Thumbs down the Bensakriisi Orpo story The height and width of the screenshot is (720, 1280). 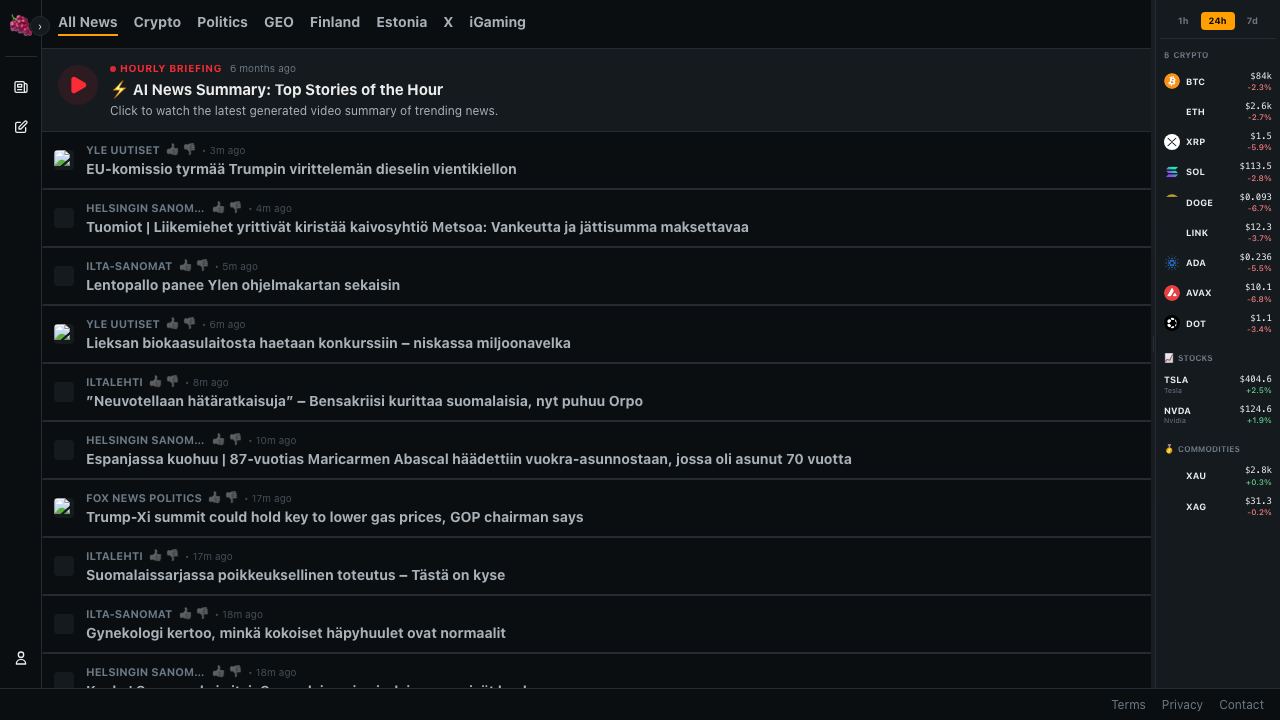173,382
